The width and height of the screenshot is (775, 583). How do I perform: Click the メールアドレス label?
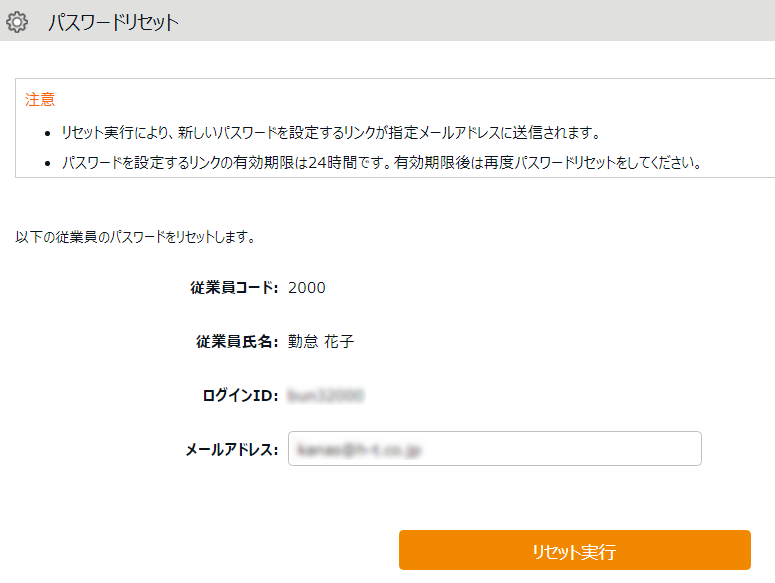tap(231, 450)
